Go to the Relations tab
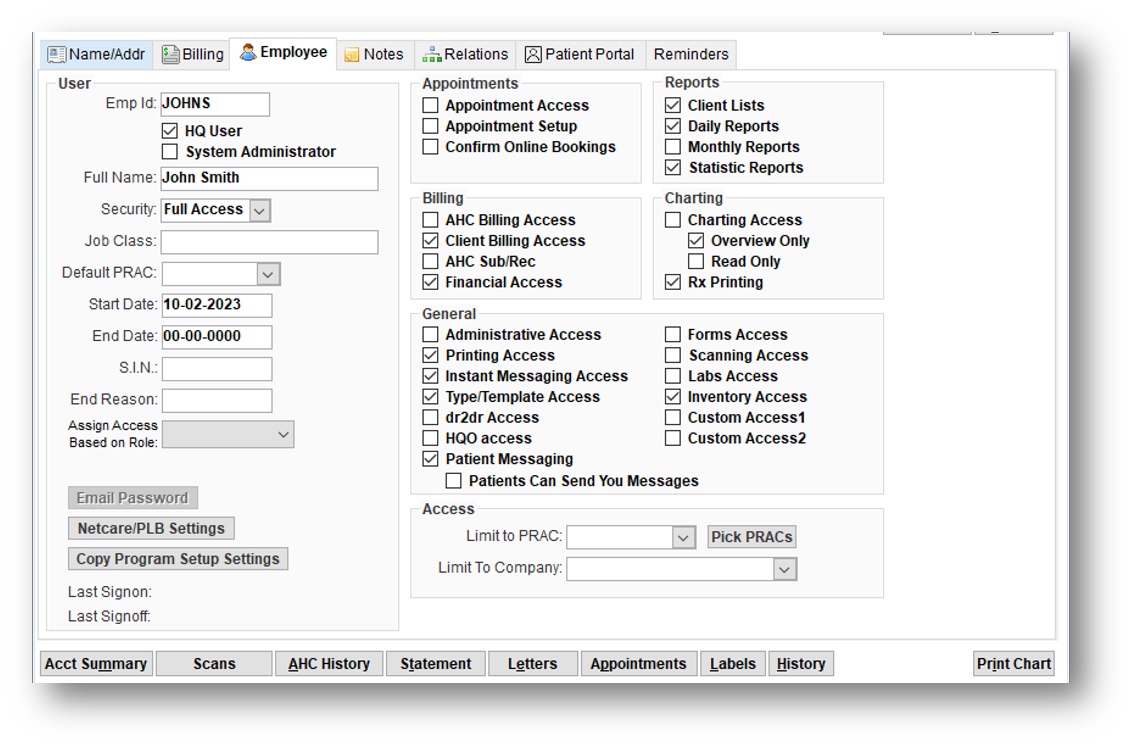This screenshot has width=1135, height=748. (x=465, y=54)
